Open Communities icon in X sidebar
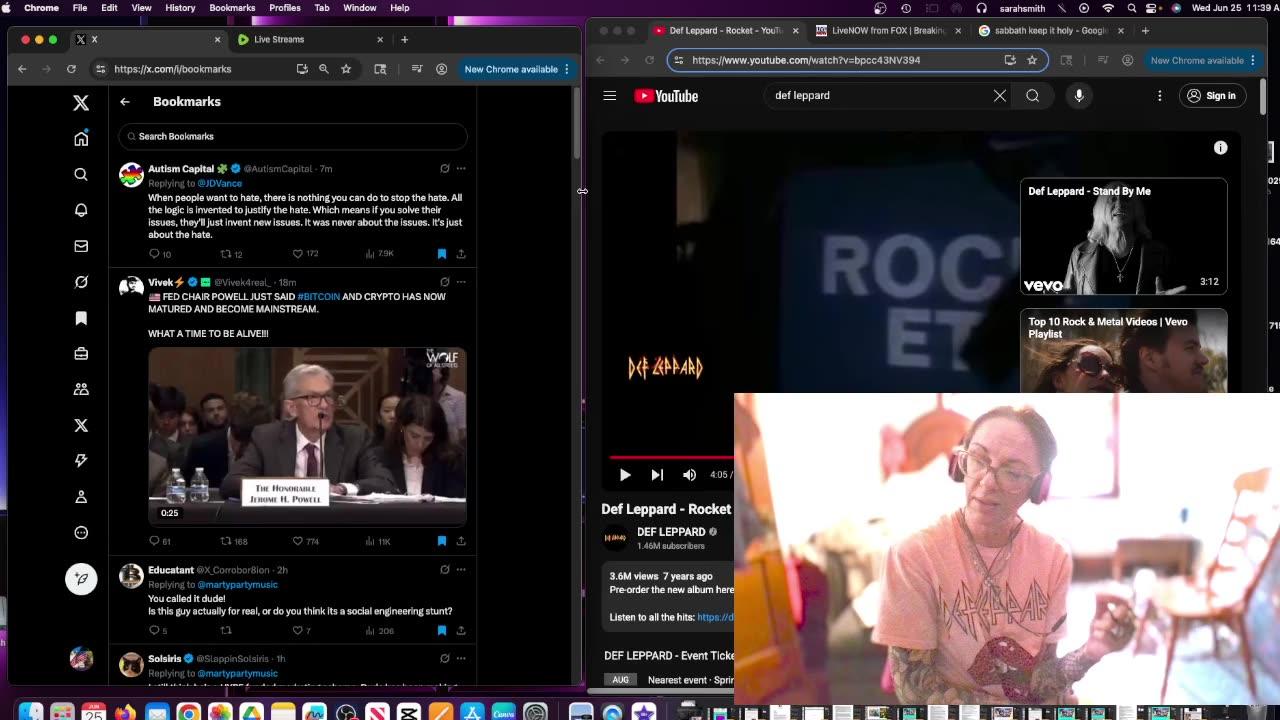 click(81, 389)
